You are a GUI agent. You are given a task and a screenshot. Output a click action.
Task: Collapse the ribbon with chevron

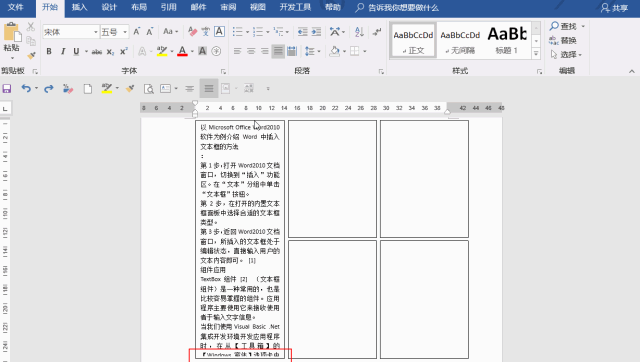coord(632,71)
